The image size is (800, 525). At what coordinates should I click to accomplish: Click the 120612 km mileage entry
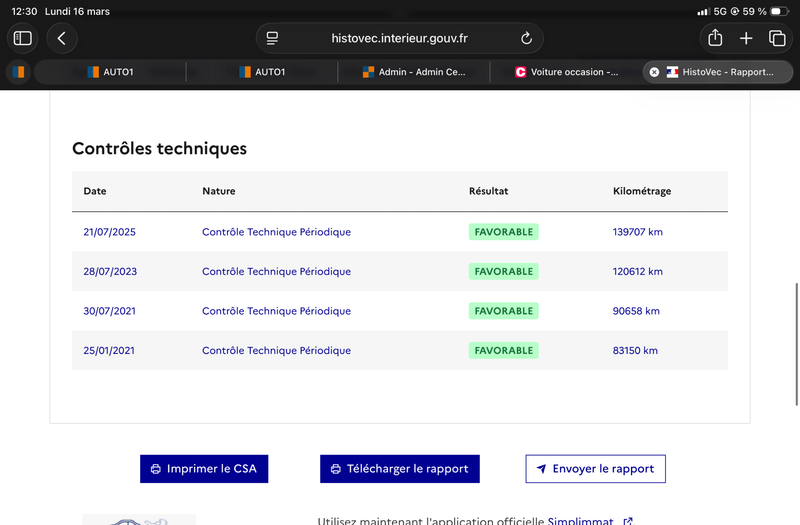click(x=637, y=271)
